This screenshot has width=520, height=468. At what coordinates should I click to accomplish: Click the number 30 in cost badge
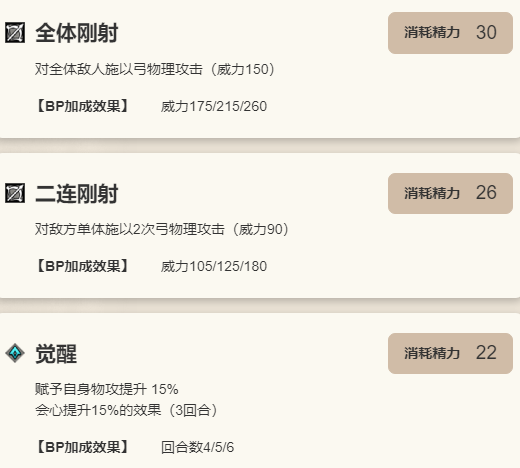(x=486, y=33)
